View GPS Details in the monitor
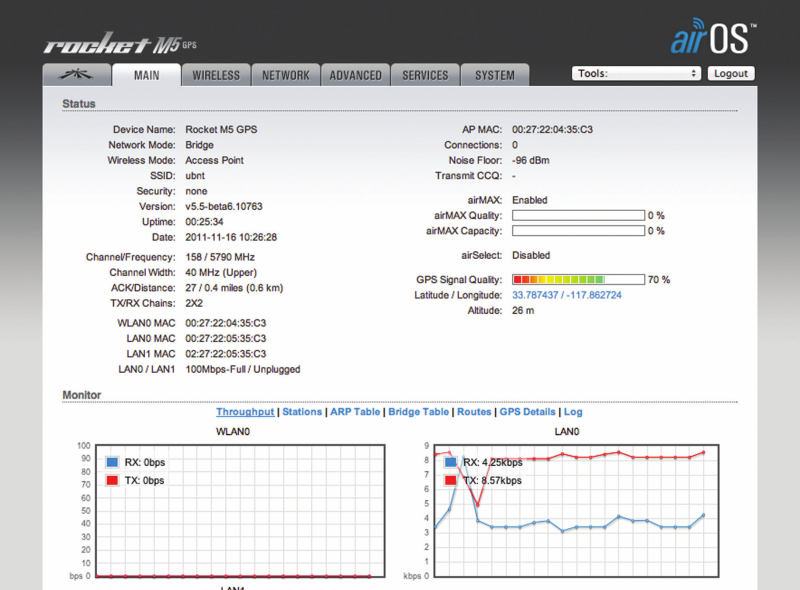Screen dimensions: 800x590 click(527, 412)
